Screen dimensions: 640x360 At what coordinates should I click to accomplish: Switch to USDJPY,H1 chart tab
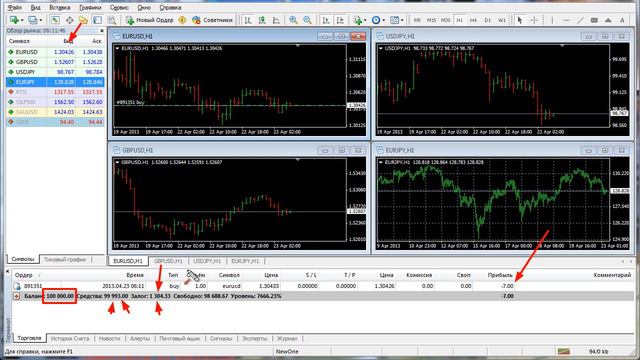pos(207,261)
